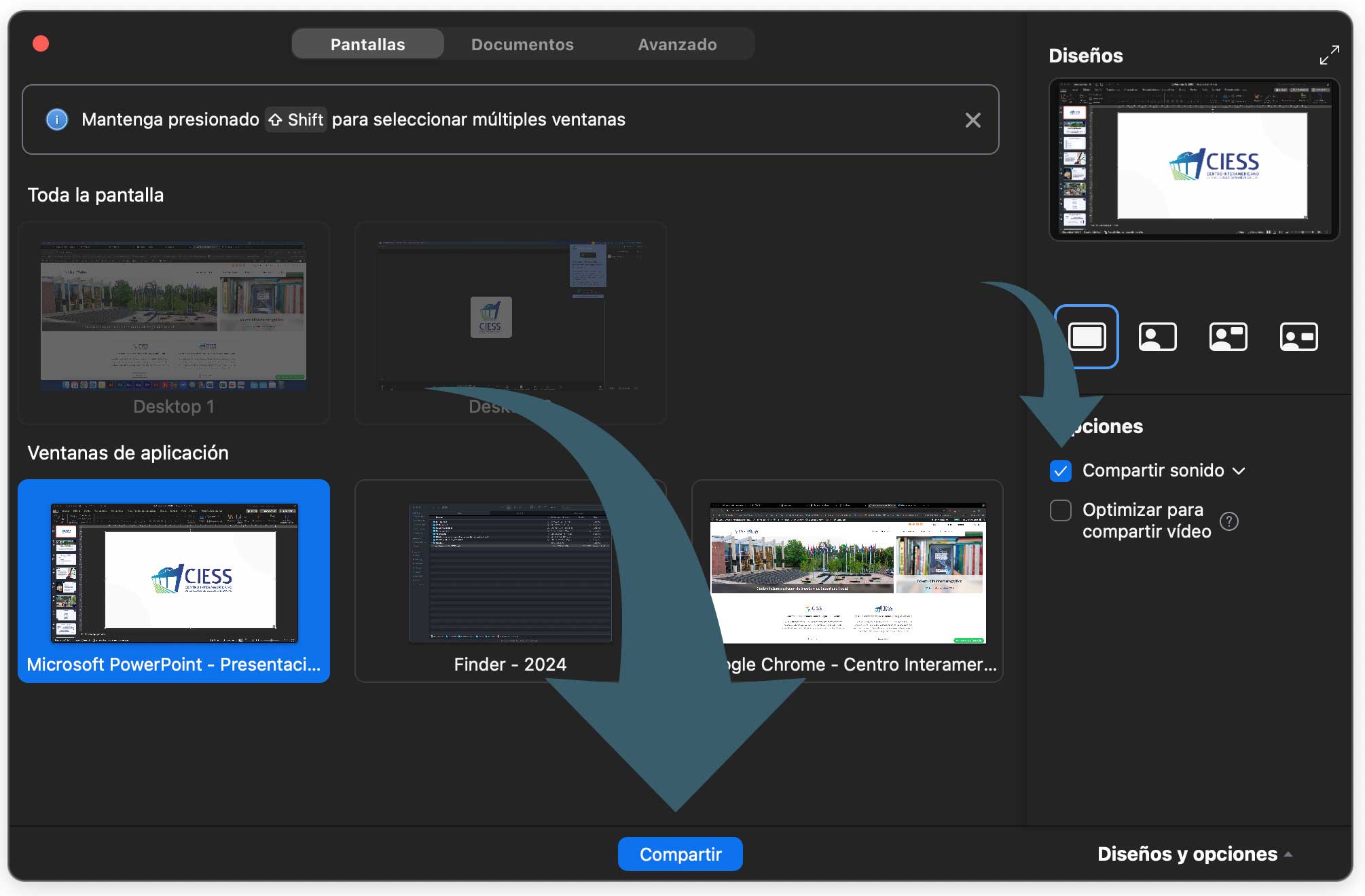Click the Ventanas de aplicación heading
Viewport: 1365px width, 896px height.
(x=128, y=453)
